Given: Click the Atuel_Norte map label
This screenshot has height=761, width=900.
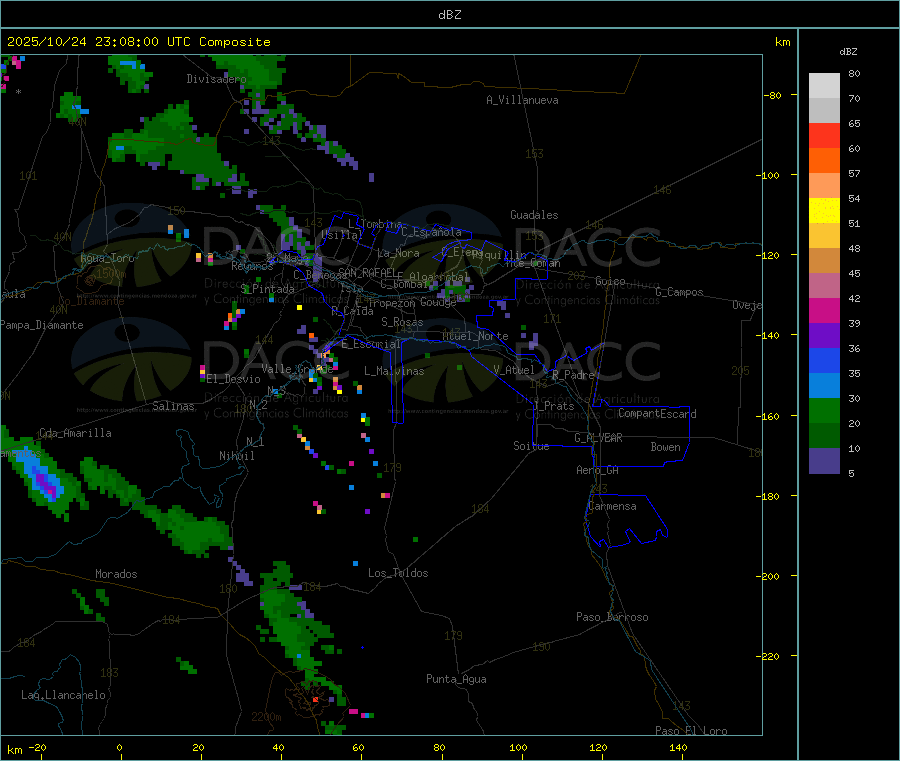Looking at the screenshot, I should pyautogui.click(x=475, y=336).
